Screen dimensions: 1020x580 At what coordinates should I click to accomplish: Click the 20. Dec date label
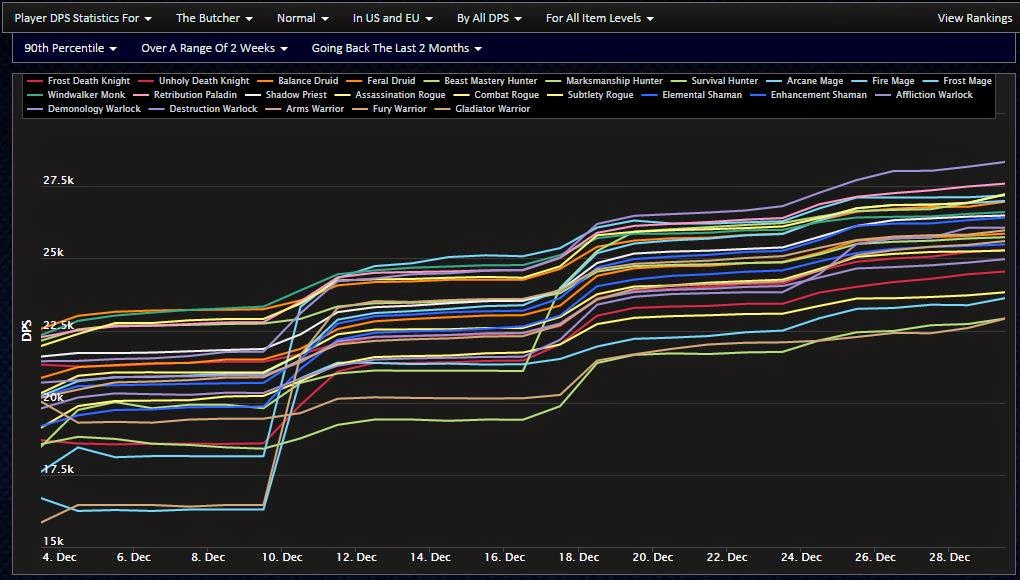(652, 557)
